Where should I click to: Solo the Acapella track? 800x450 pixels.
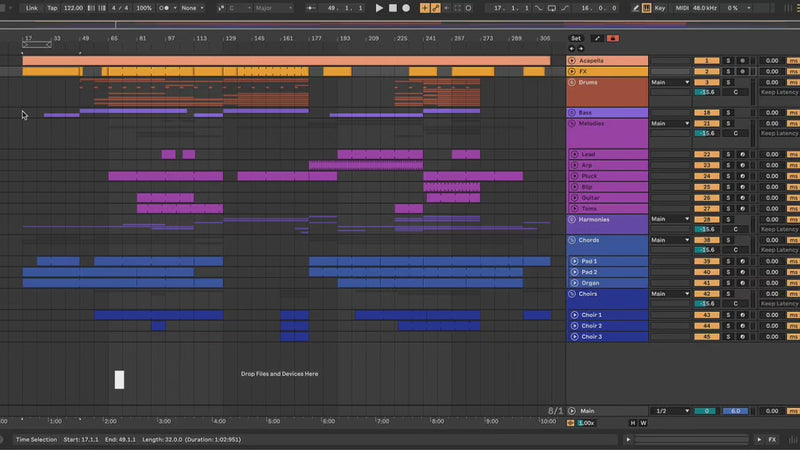728,61
